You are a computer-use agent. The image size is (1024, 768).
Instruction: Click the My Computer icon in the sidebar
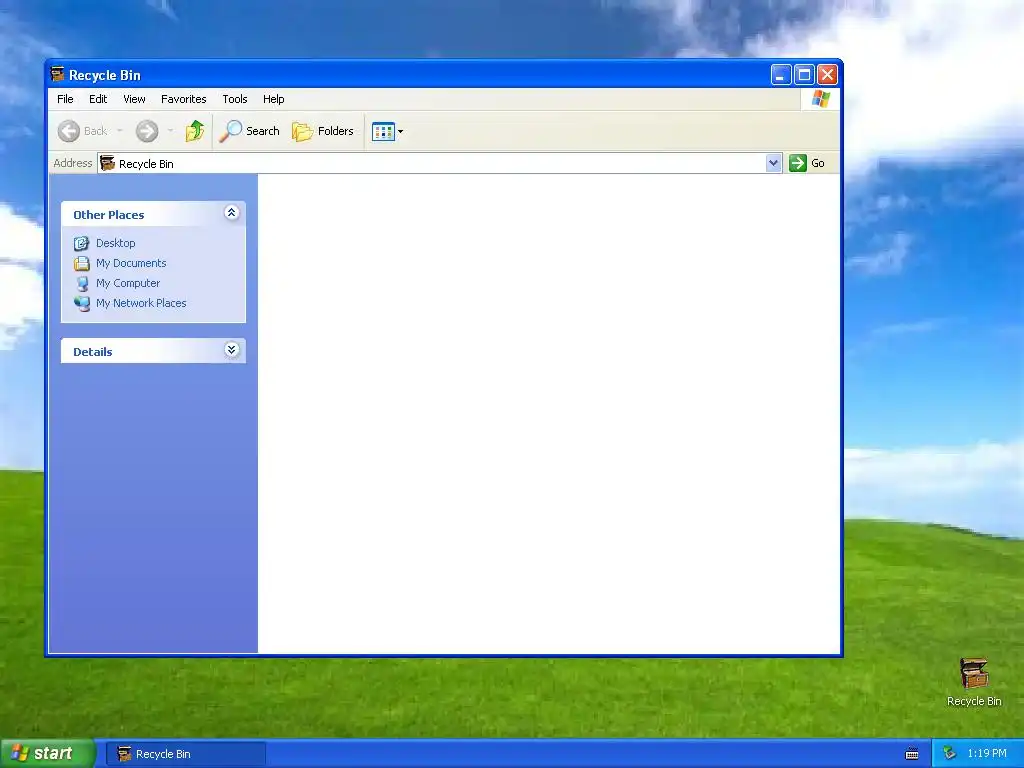82,283
